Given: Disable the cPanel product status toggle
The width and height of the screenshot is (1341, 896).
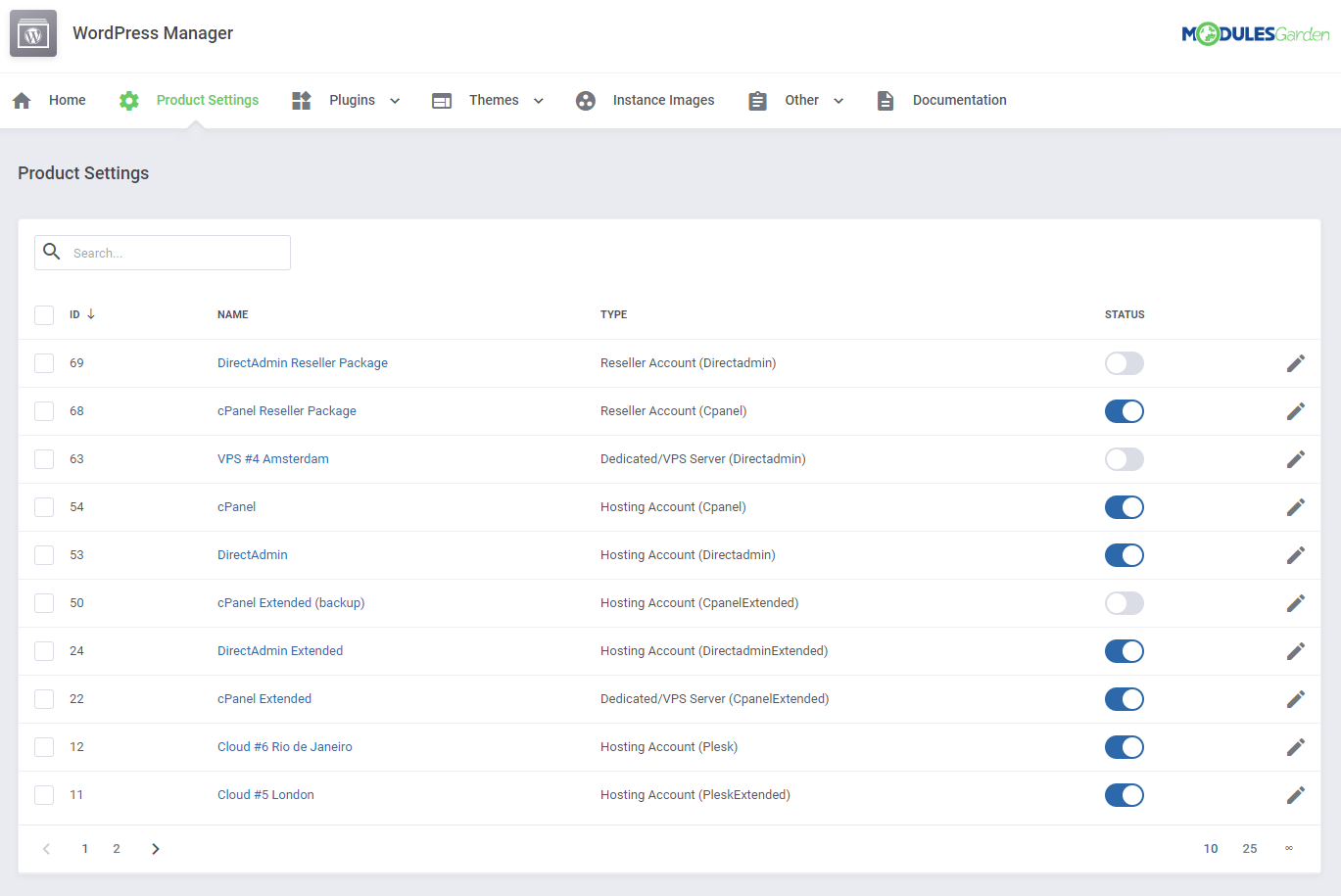Looking at the screenshot, I should point(1124,506).
